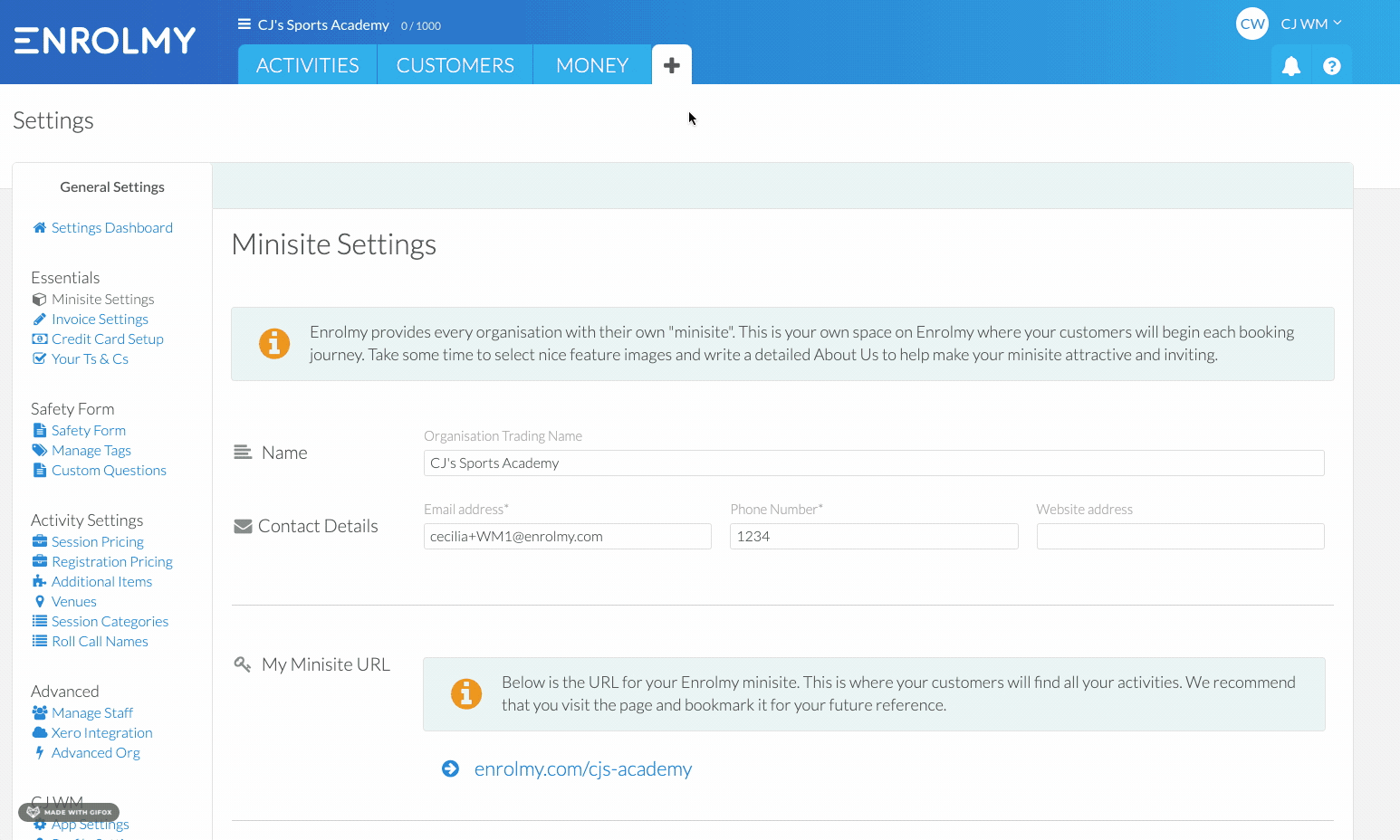Open Invoice Settings

pyautogui.click(x=100, y=320)
